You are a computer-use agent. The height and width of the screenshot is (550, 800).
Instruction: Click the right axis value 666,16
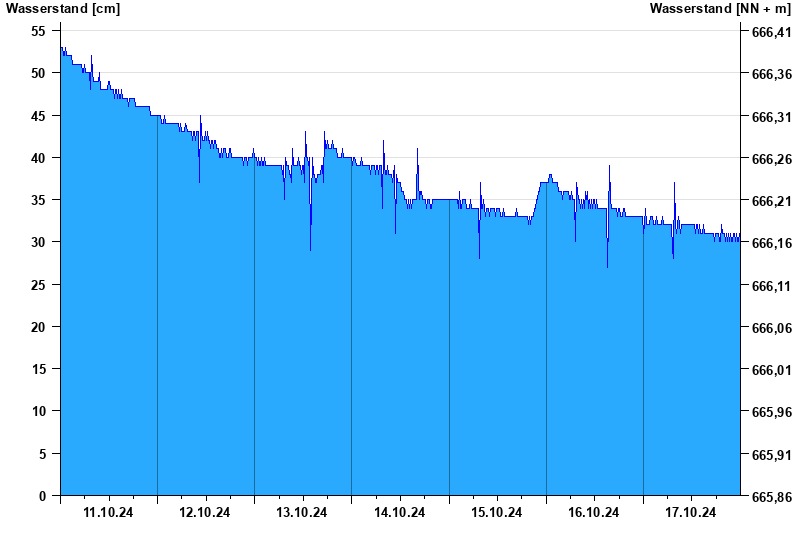tap(772, 243)
